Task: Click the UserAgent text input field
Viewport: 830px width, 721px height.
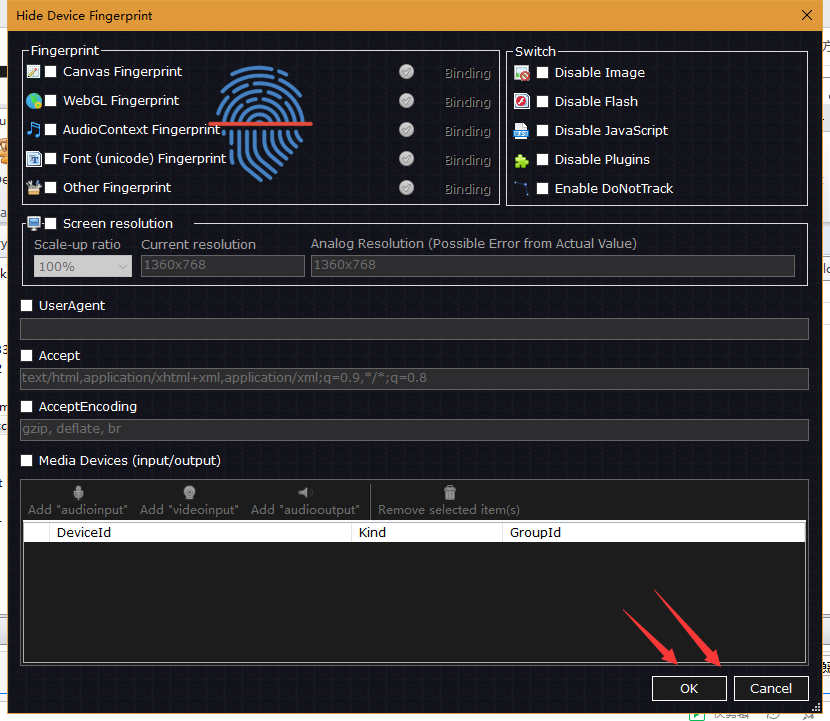Action: [414, 329]
